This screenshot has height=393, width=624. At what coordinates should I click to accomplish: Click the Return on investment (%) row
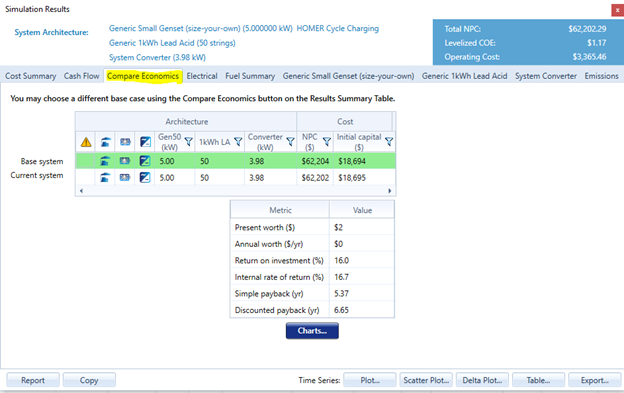(312, 261)
